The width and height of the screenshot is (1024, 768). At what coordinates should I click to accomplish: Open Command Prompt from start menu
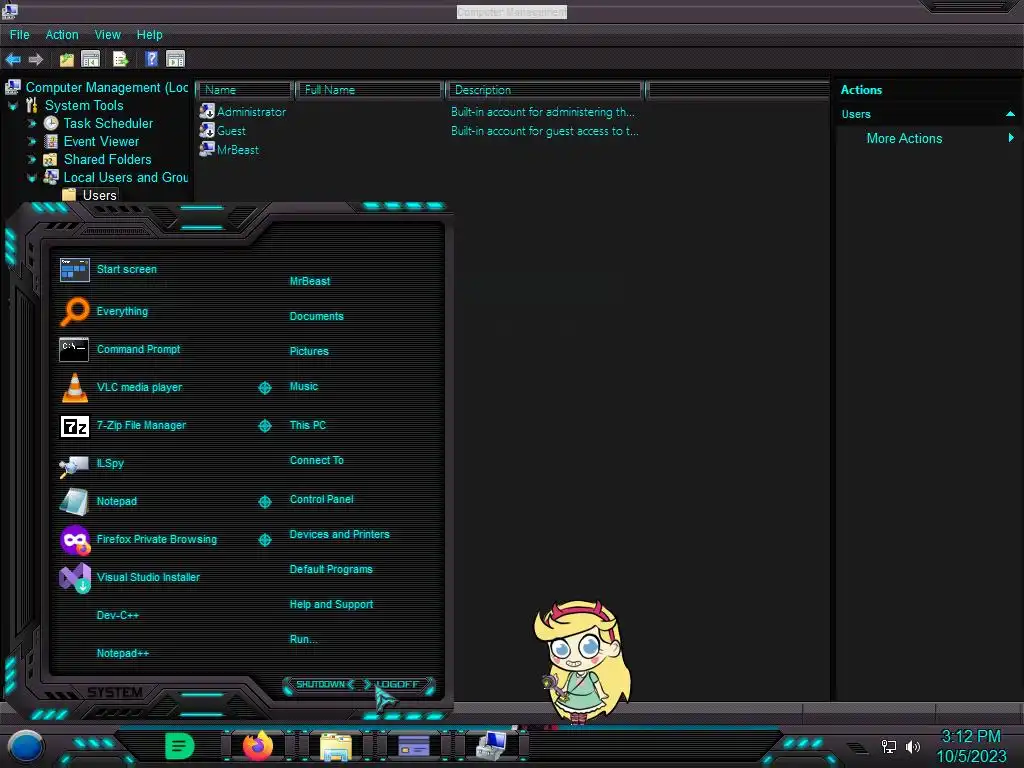pos(120,349)
